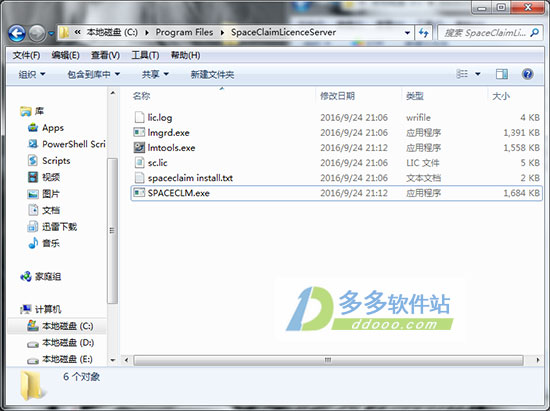Open the 文件(F) menu

point(26,55)
